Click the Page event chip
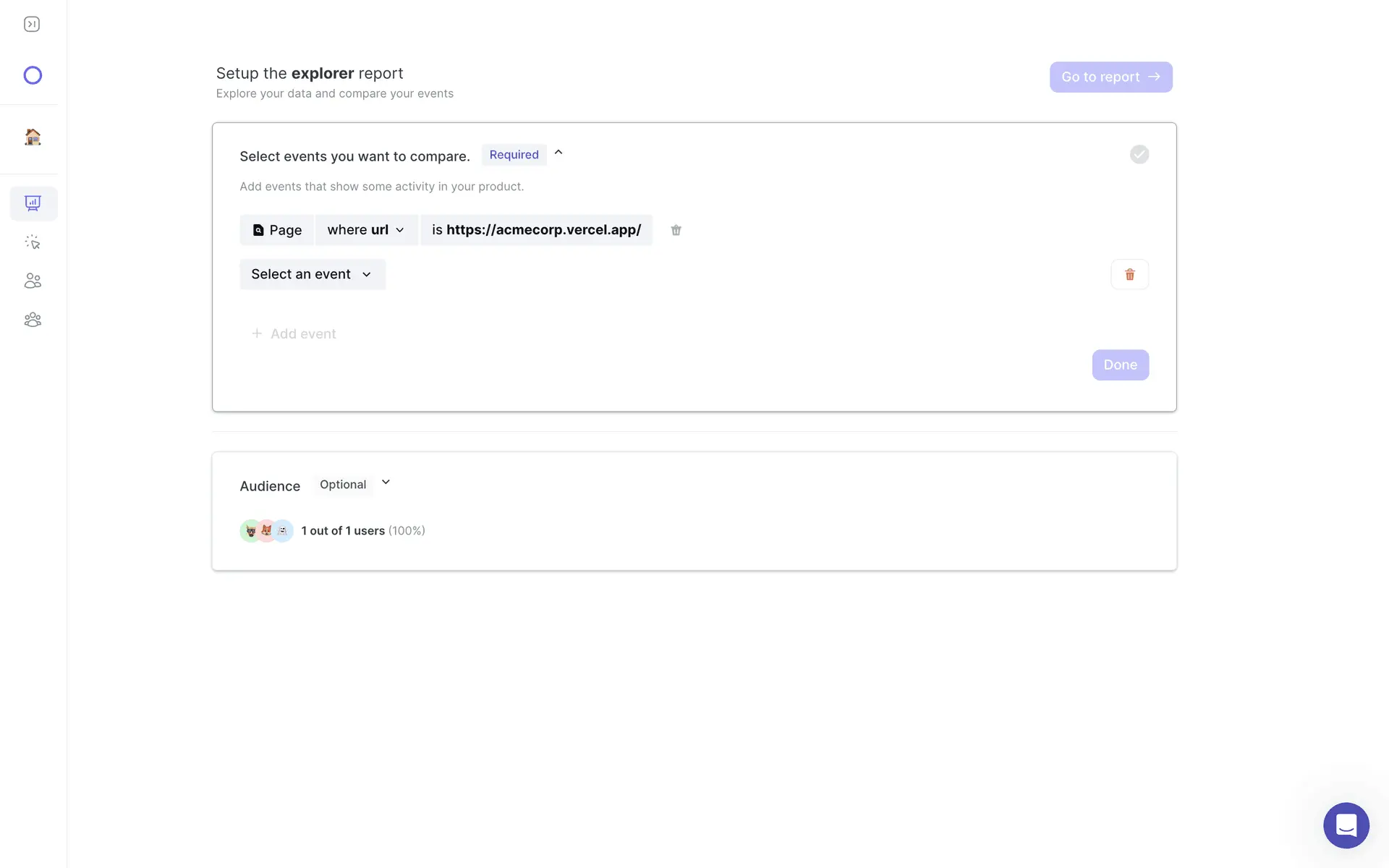 (277, 230)
